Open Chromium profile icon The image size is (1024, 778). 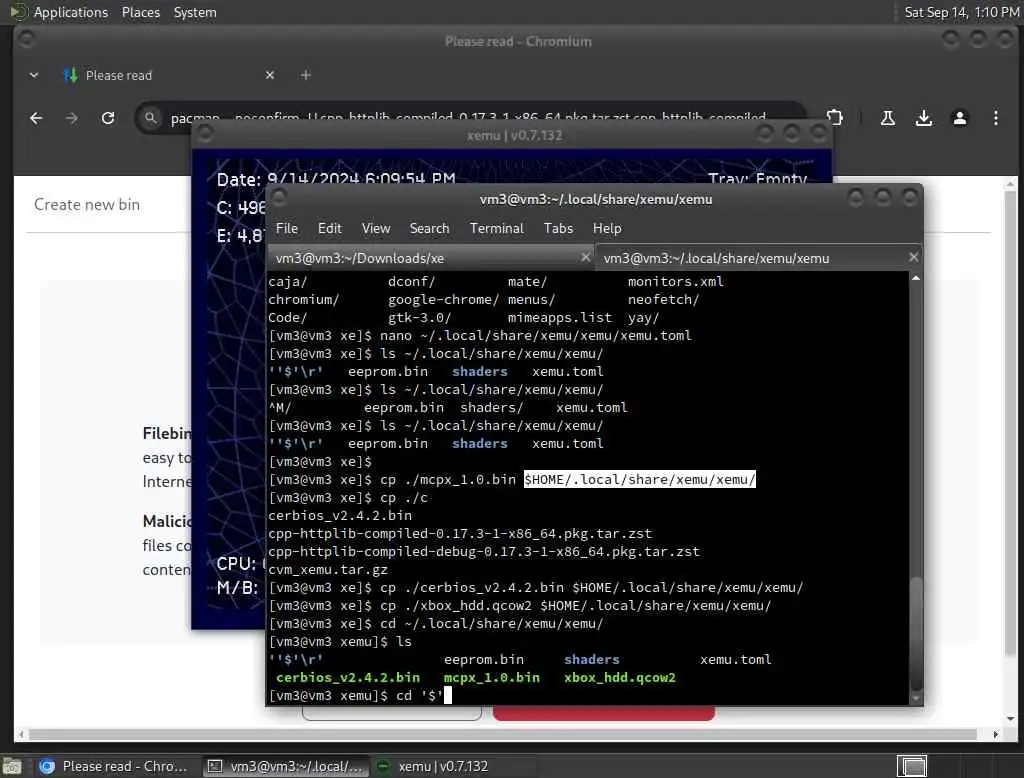(959, 118)
